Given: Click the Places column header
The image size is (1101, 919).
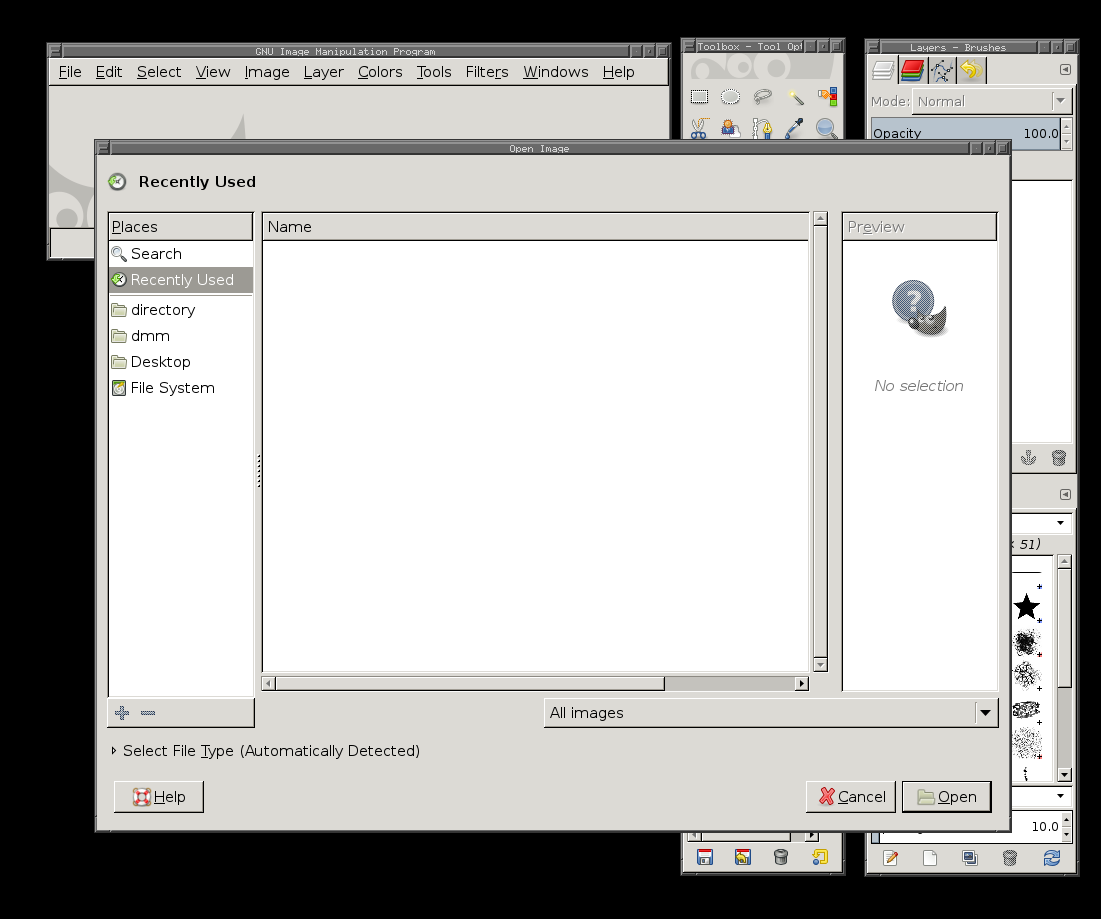Looking at the screenshot, I should coord(180,227).
